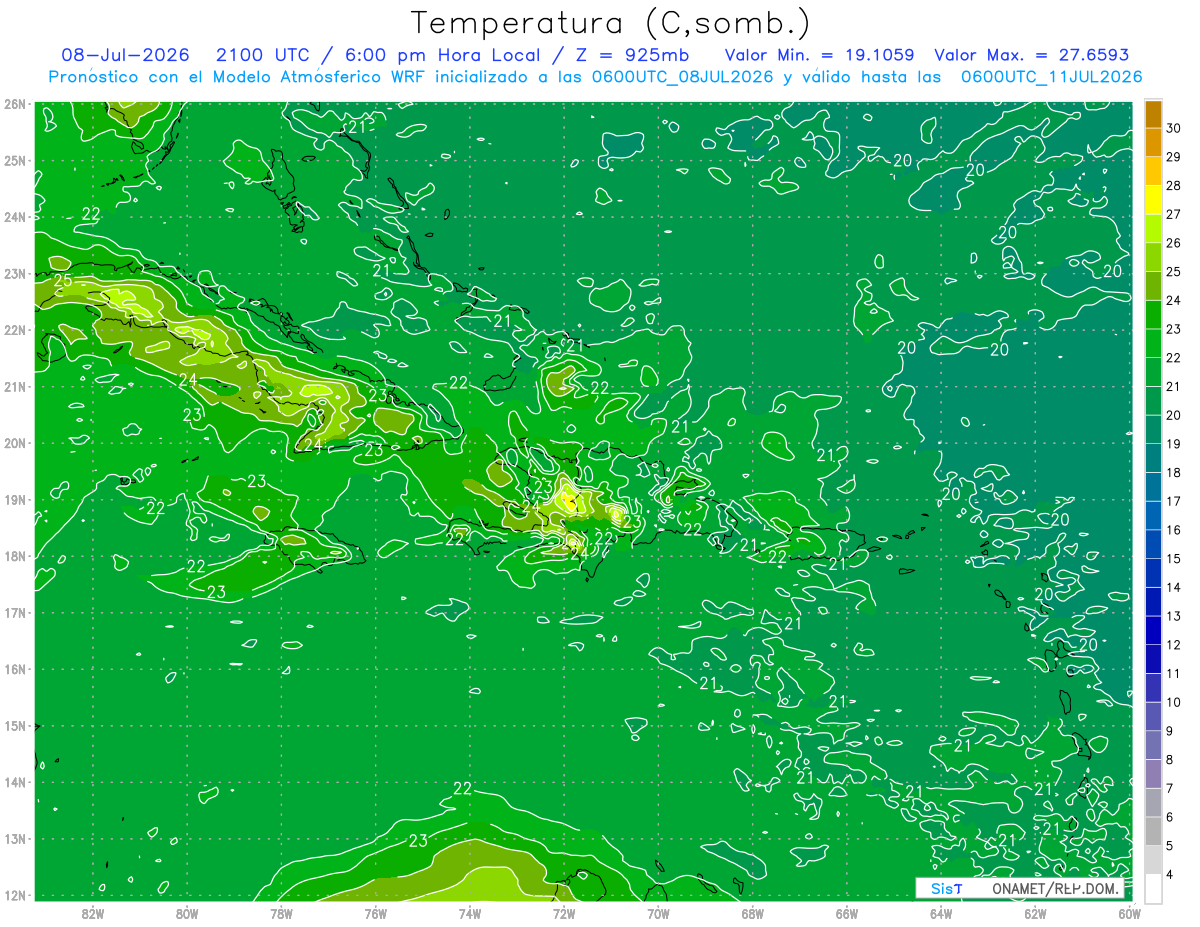Click the legend swatch between 16 and 17
Image resolution: width=1200 pixels, height=927 pixels.
[x=1153, y=517]
